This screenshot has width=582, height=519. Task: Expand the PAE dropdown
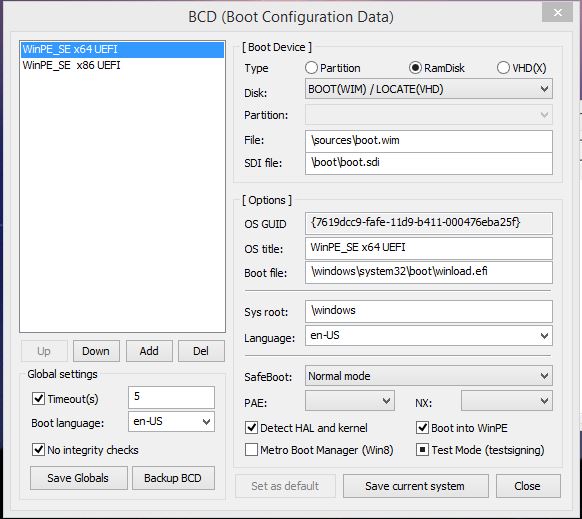pos(350,401)
